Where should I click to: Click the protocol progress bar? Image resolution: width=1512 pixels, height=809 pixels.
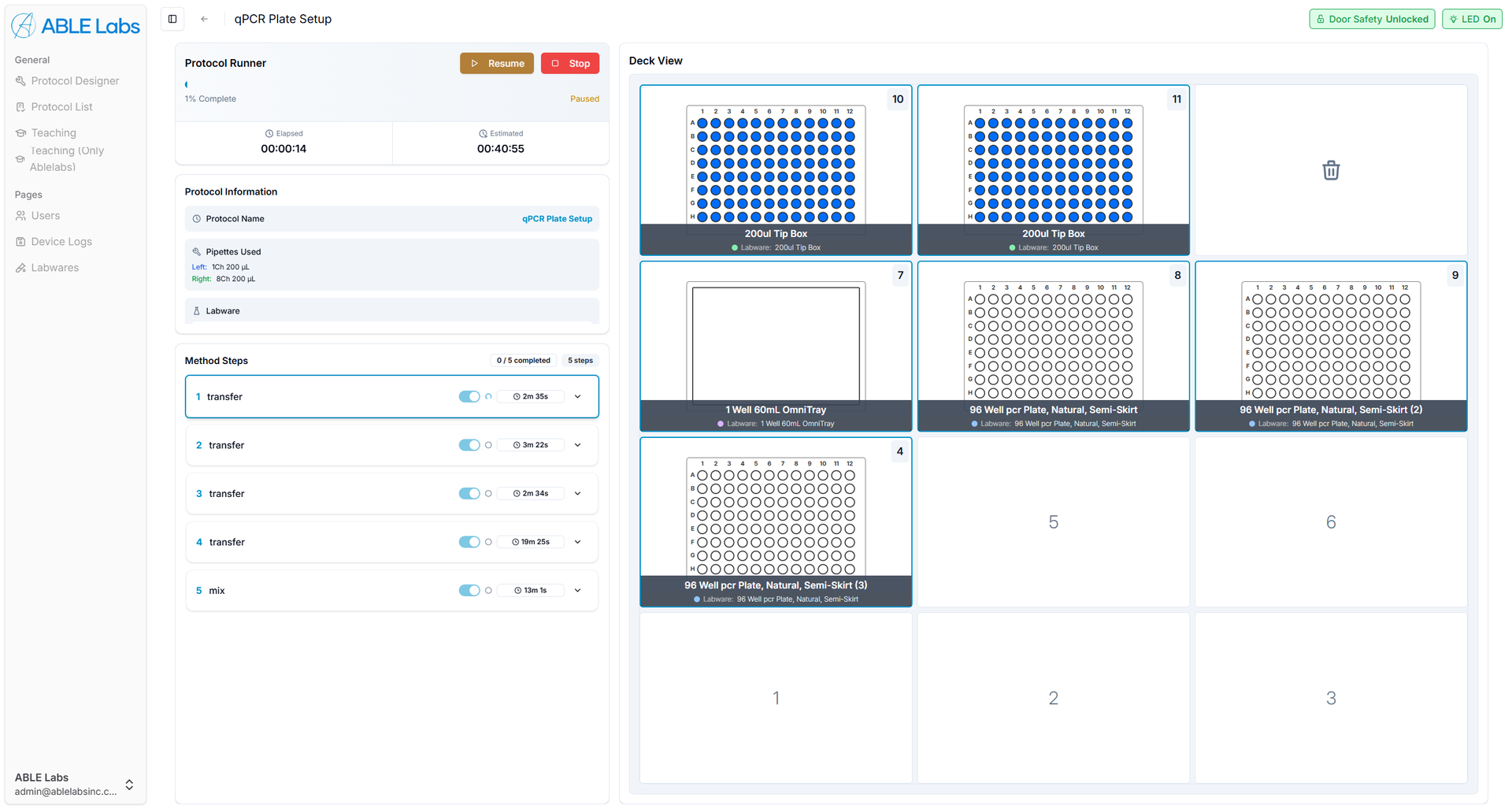coord(392,84)
